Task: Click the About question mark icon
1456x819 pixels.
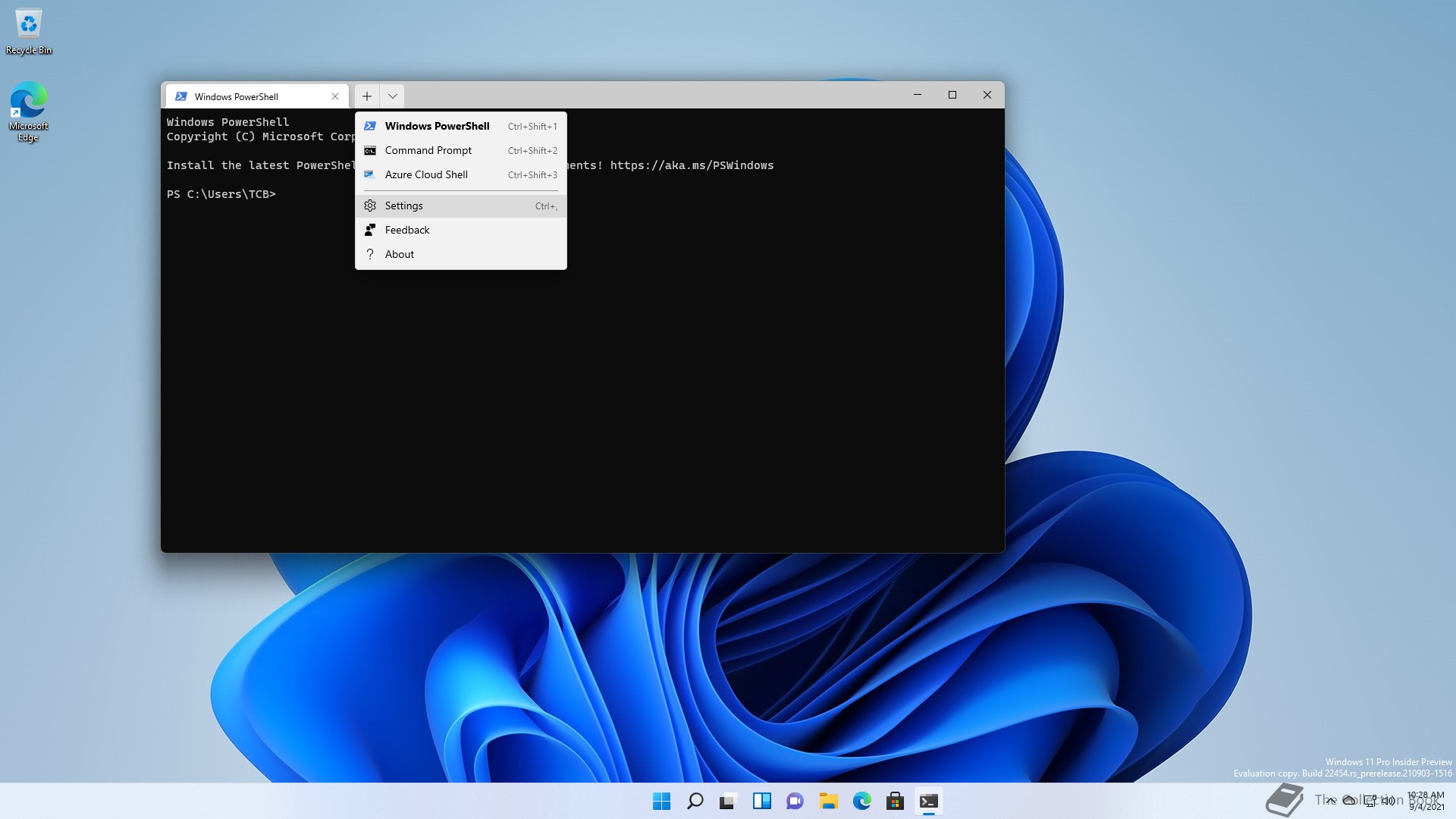Action: click(x=370, y=254)
